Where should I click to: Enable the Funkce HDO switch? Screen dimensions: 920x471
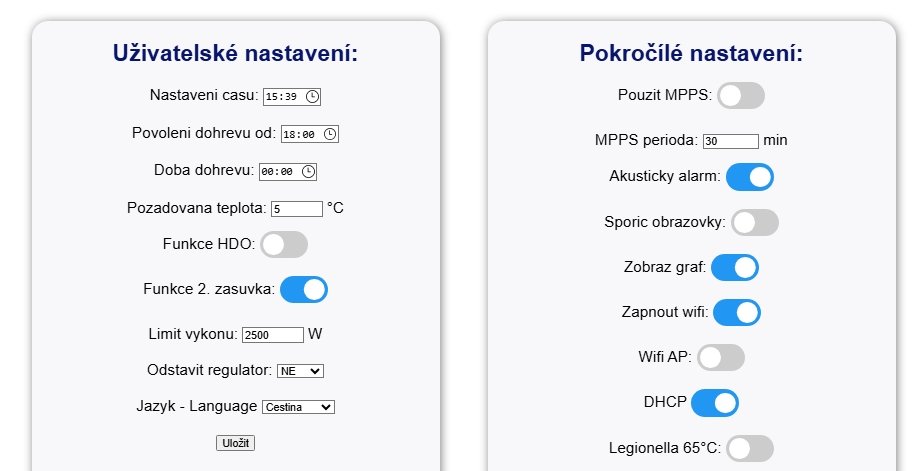pos(284,244)
